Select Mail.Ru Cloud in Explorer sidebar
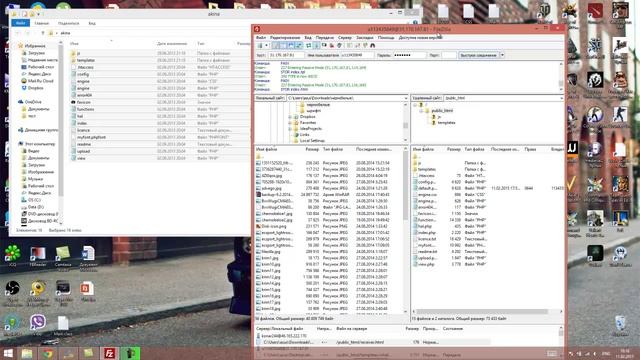The image size is (640, 360). pyautogui.click(x=40, y=81)
